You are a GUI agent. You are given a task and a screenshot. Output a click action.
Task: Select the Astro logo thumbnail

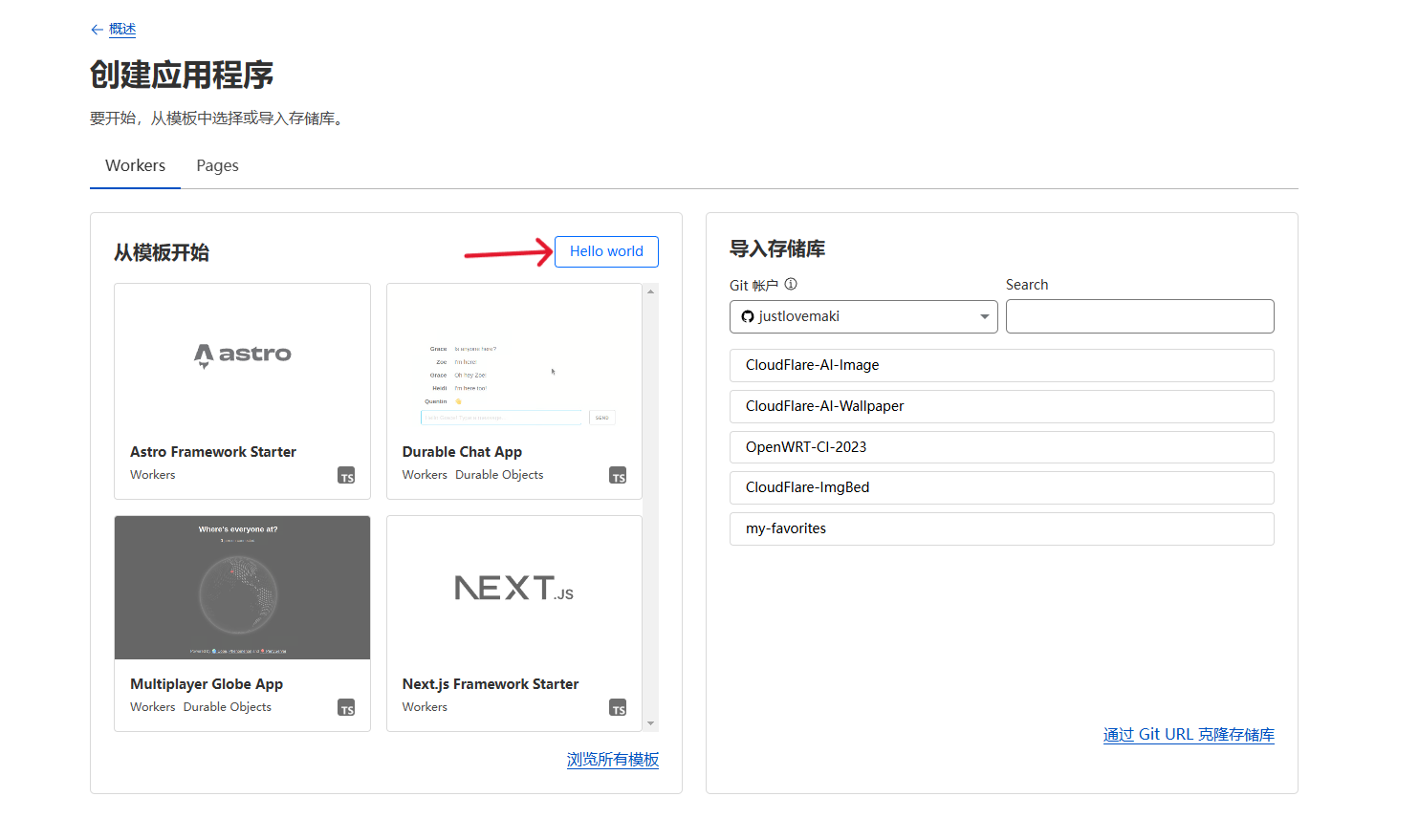click(242, 355)
